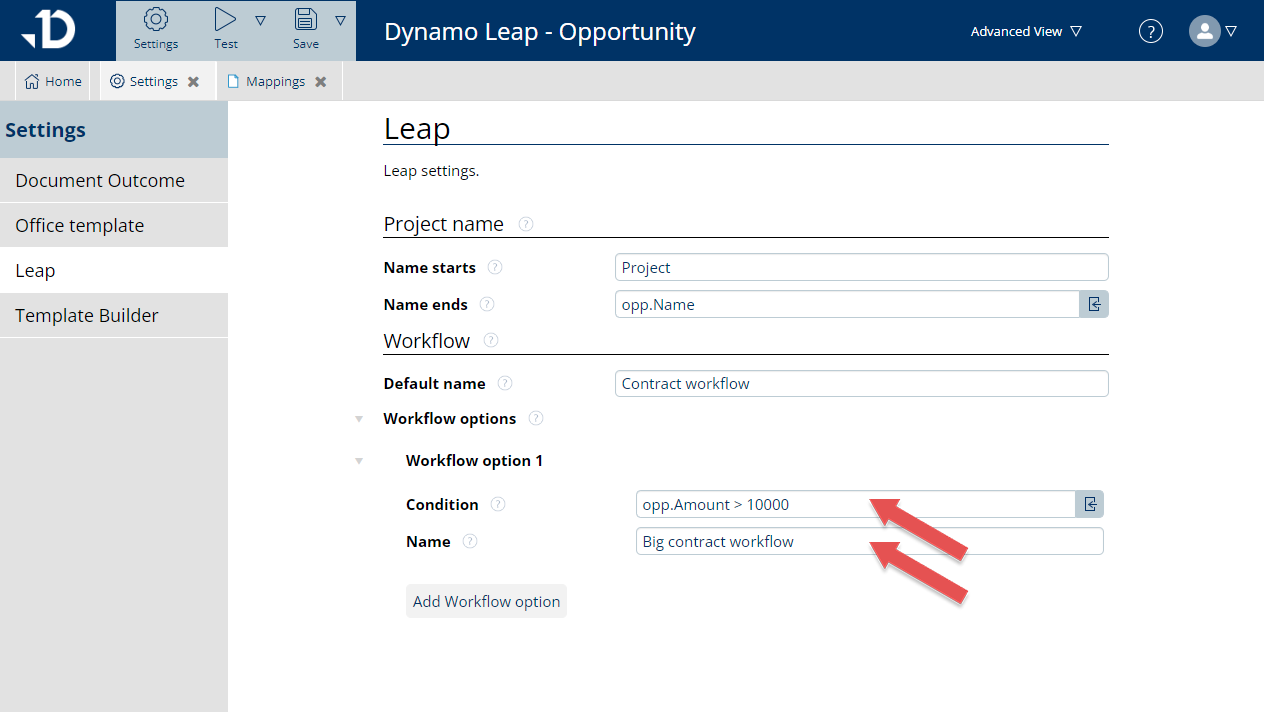Select Template Builder in the Settings sidebar

[x=87, y=315]
